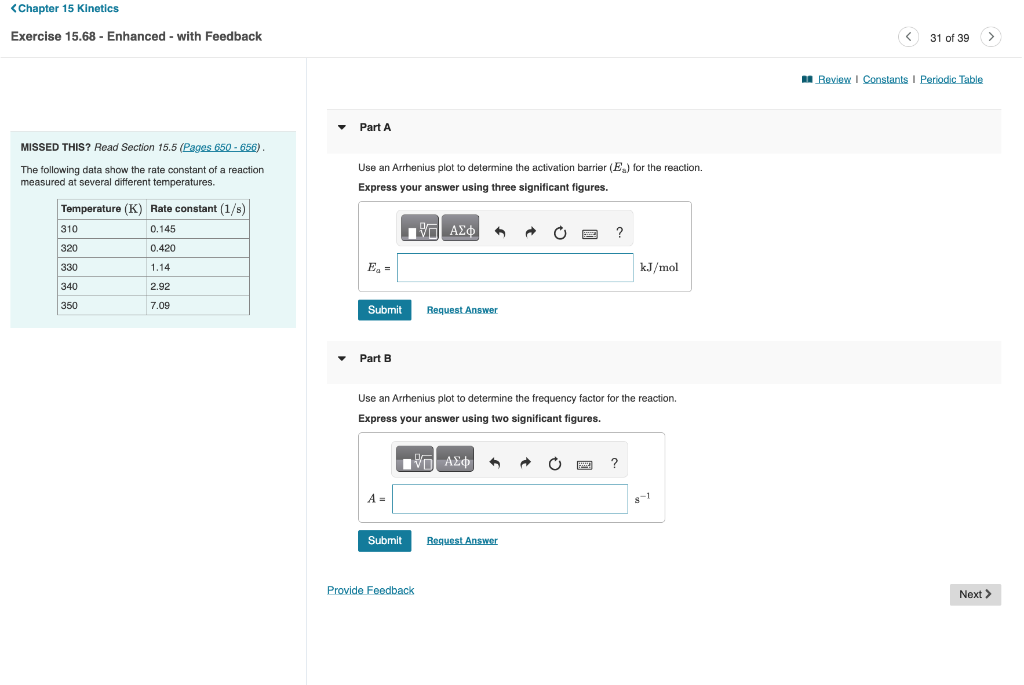Open Greek symbols palette in Part A

coord(460,229)
